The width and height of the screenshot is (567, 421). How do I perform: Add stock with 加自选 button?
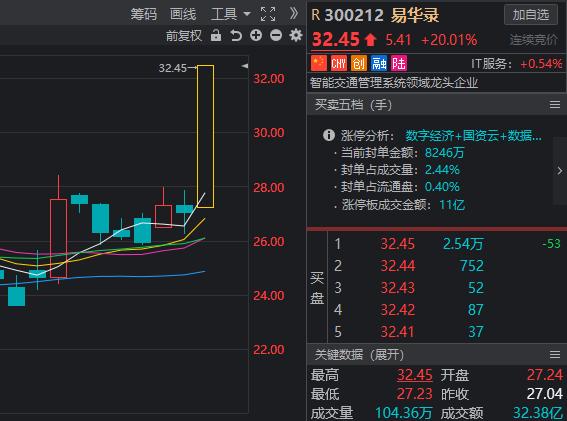pyautogui.click(x=530, y=15)
